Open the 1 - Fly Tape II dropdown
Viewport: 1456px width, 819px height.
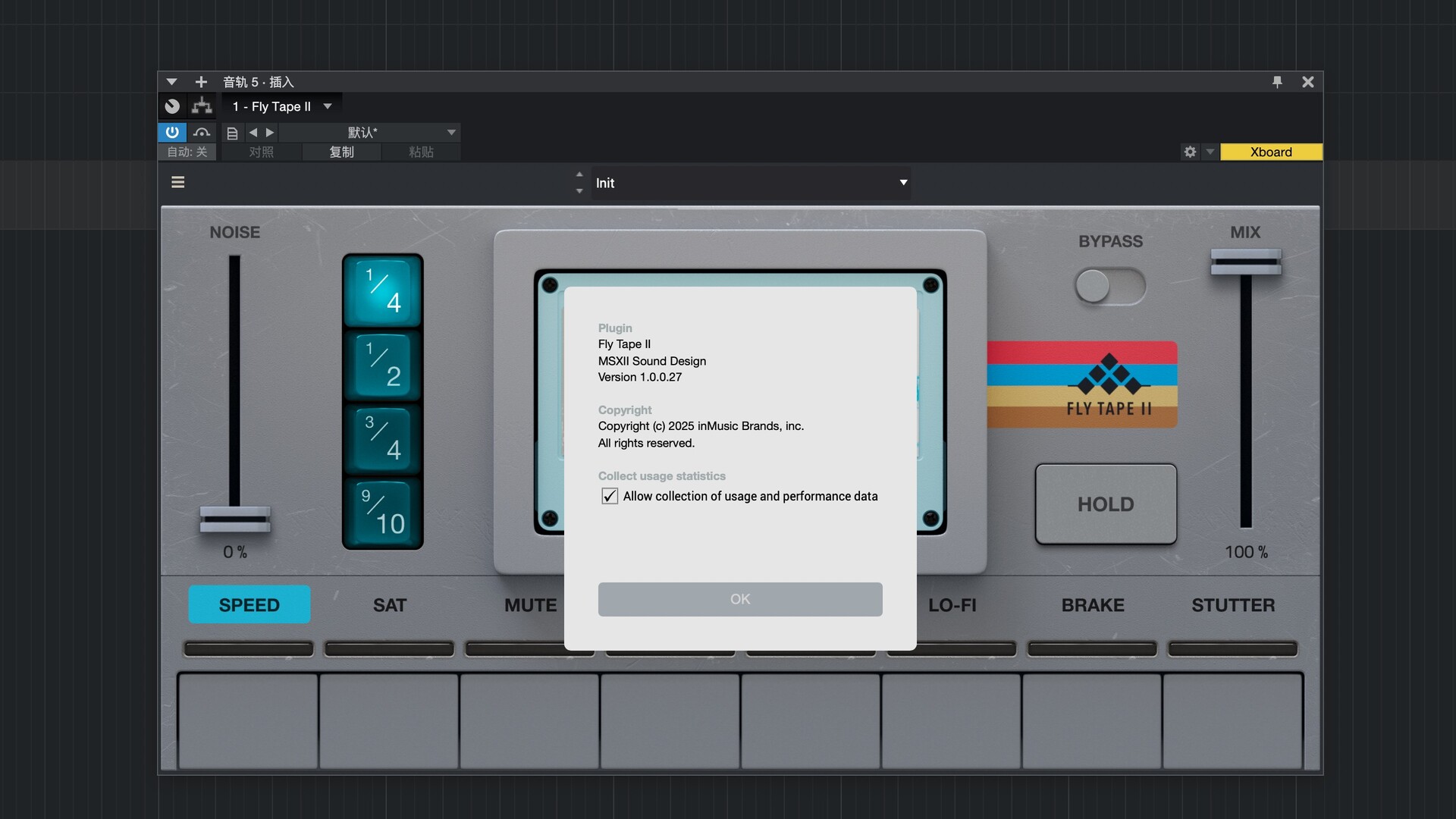328,106
